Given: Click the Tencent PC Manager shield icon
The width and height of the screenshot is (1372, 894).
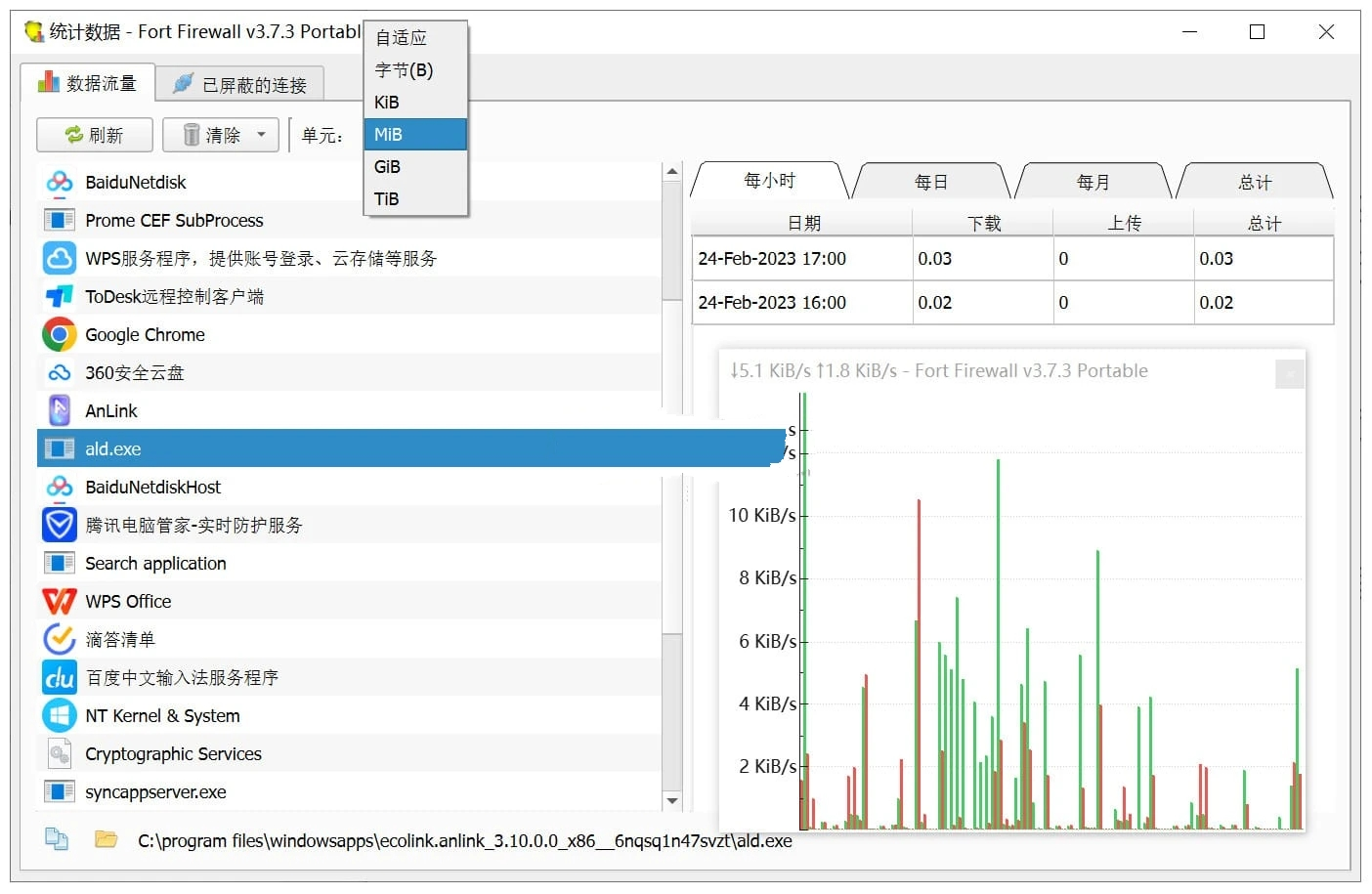Looking at the screenshot, I should click(x=60, y=526).
